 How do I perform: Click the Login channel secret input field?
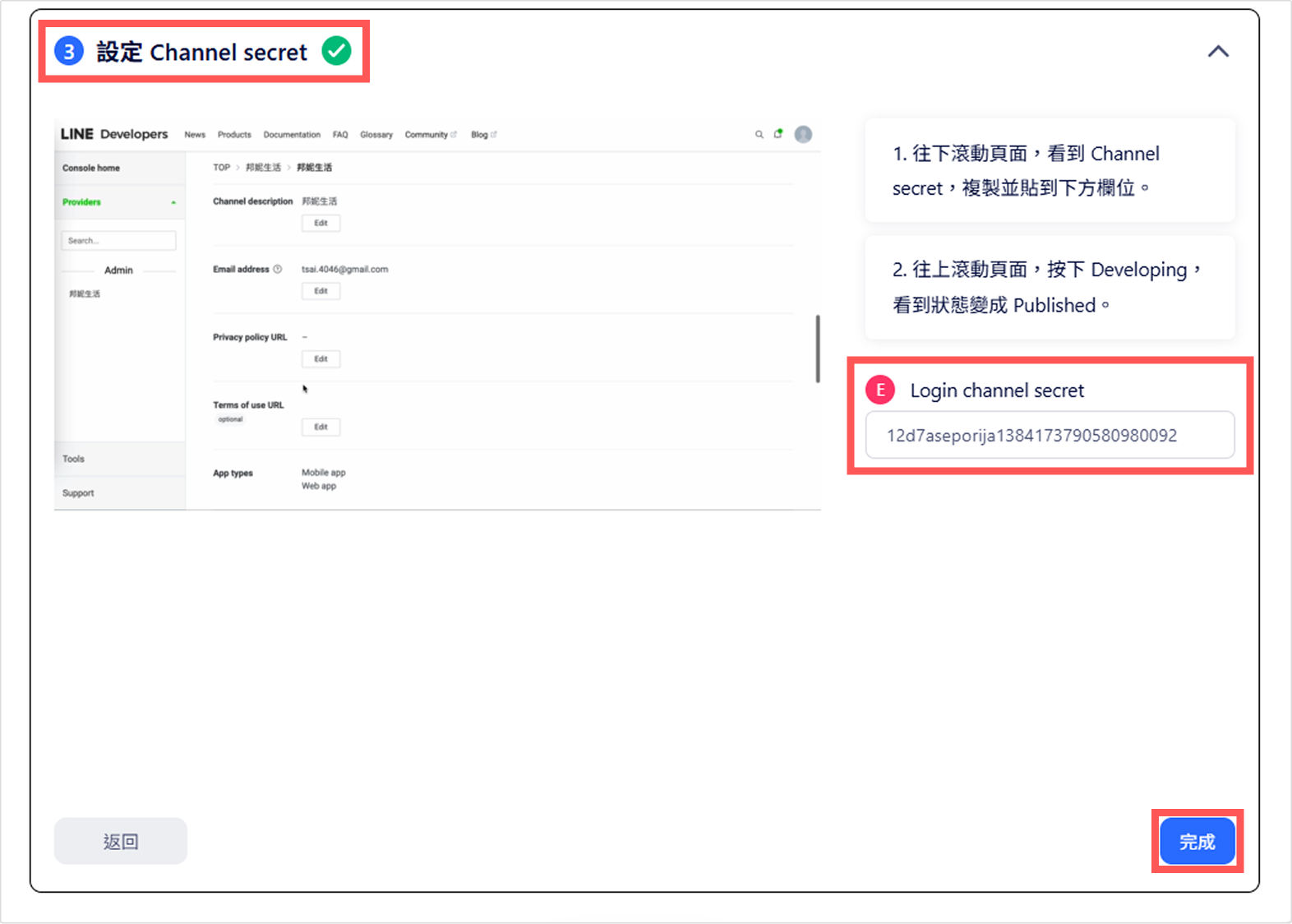pyautogui.click(x=1050, y=435)
